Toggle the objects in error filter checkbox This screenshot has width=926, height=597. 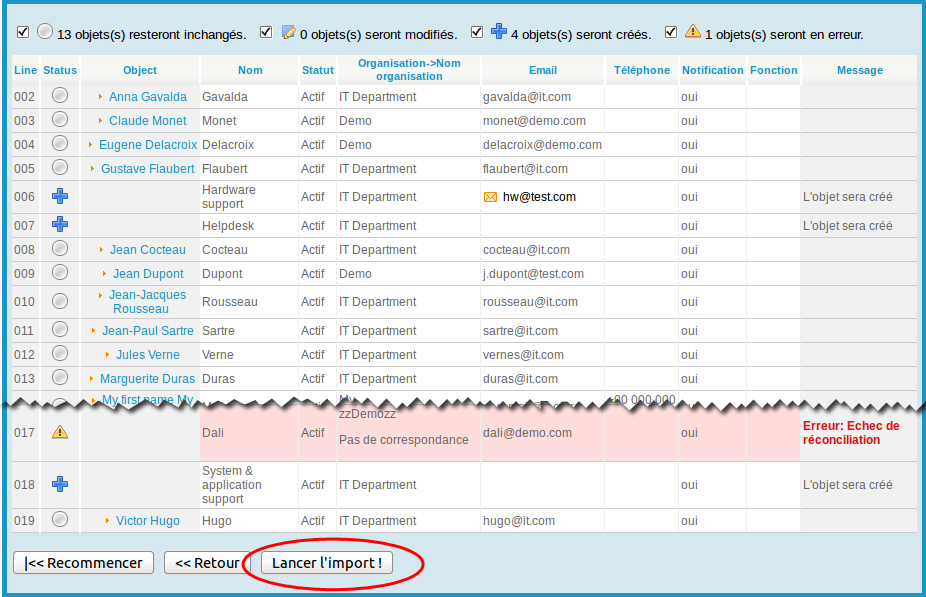(x=671, y=32)
